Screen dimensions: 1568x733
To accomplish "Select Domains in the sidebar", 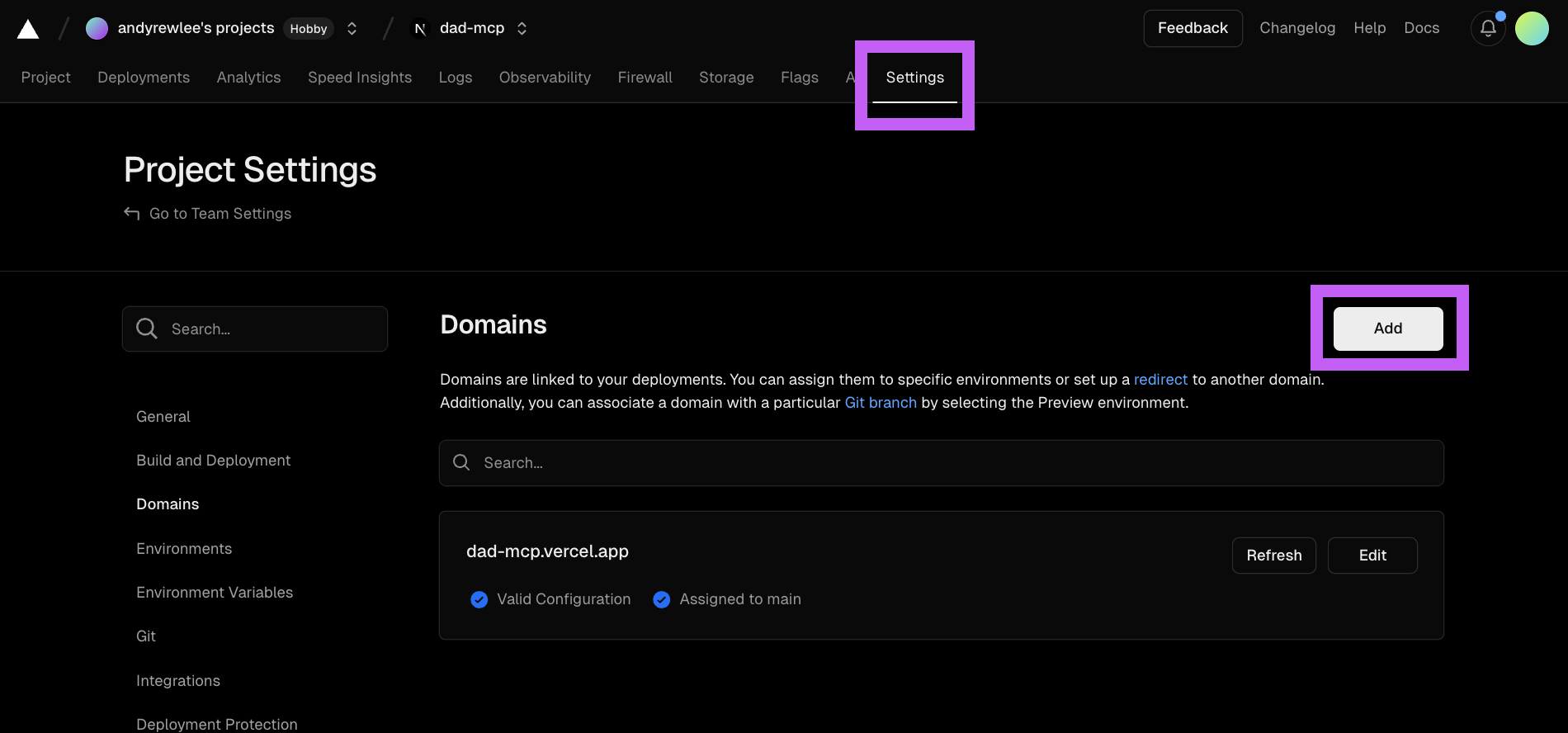I will pos(168,504).
